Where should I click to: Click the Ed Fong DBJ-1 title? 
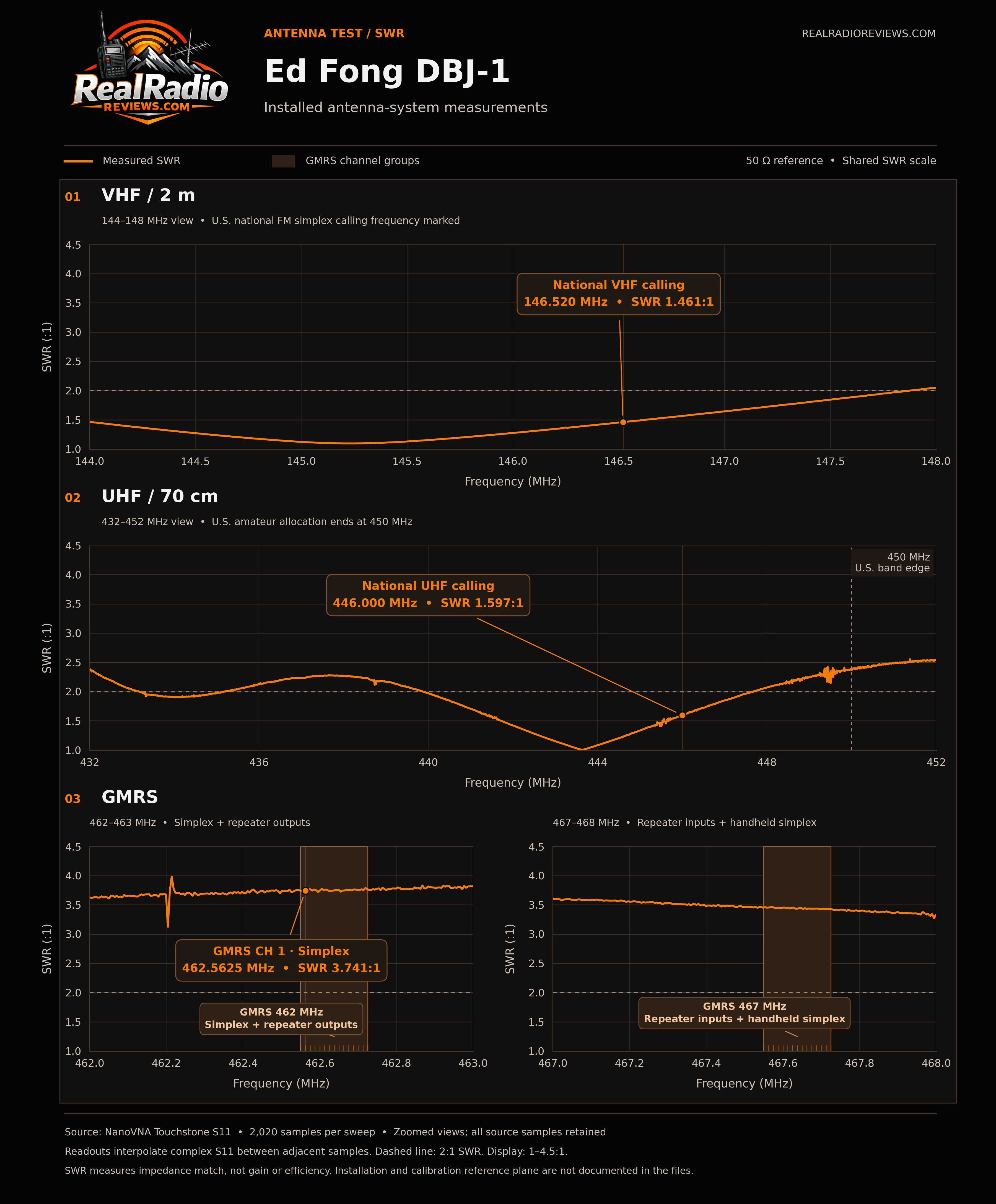(387, 71)
